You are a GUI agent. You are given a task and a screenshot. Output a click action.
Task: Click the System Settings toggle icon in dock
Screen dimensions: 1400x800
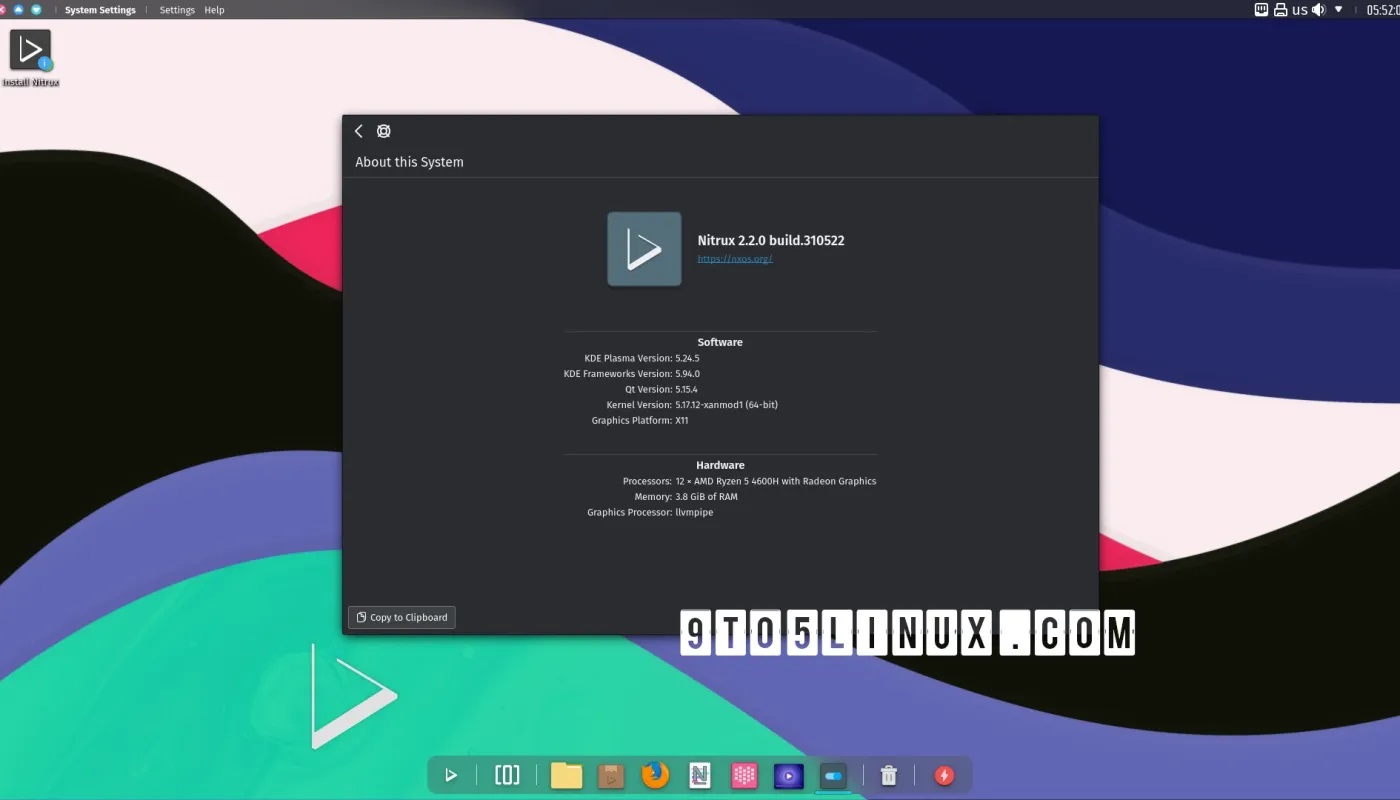click(833, 775)
